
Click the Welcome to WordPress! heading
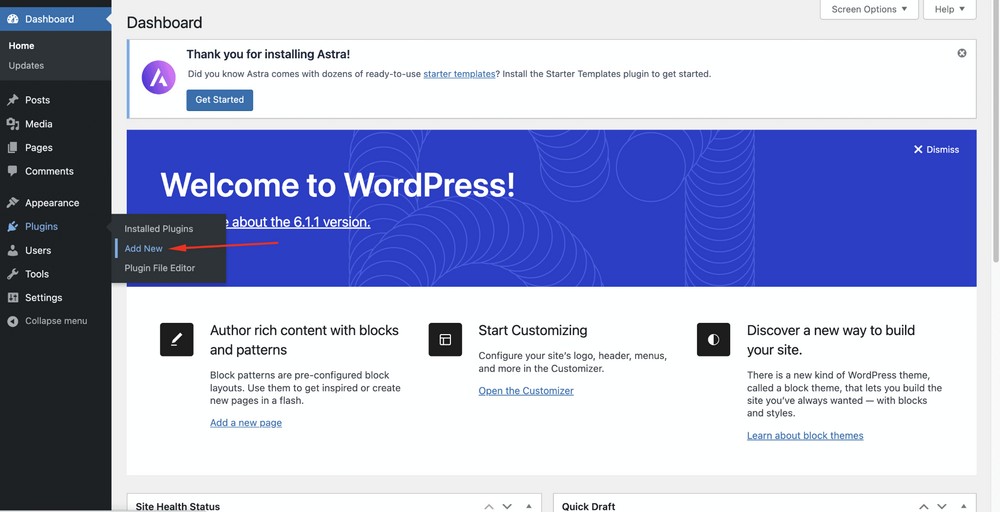click(337, 184)
